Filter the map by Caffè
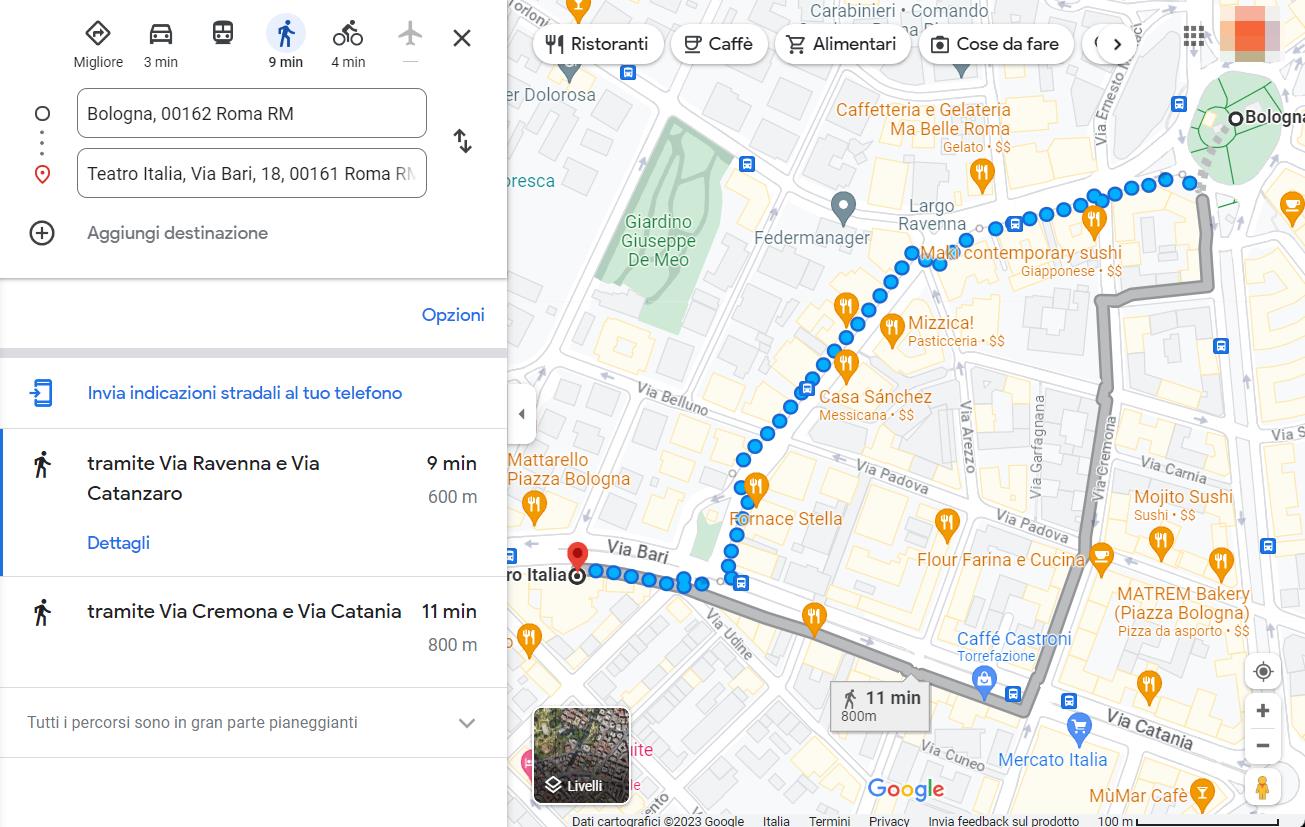Screen dimensions: 1305x827 pos(718,44)
